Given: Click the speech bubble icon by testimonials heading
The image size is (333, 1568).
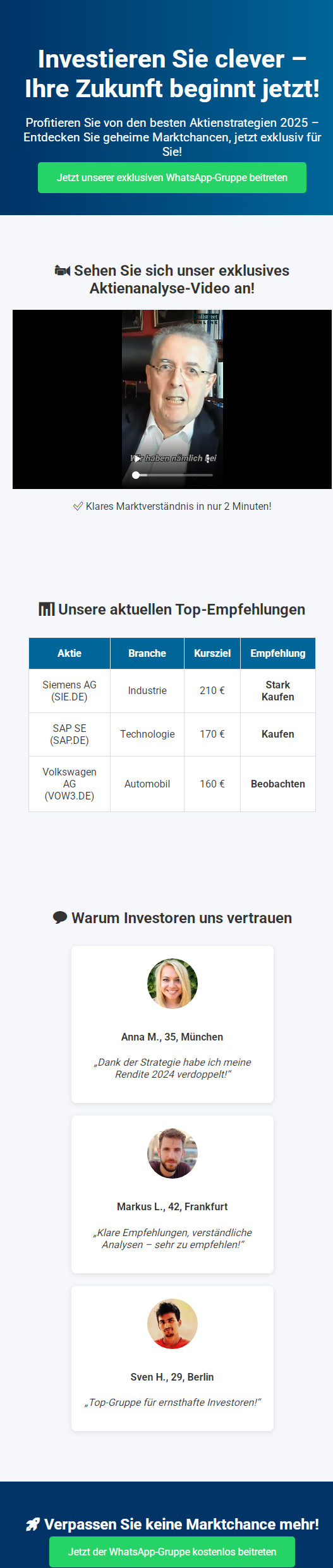Looking at the screenshot, I should coord(60,917).
